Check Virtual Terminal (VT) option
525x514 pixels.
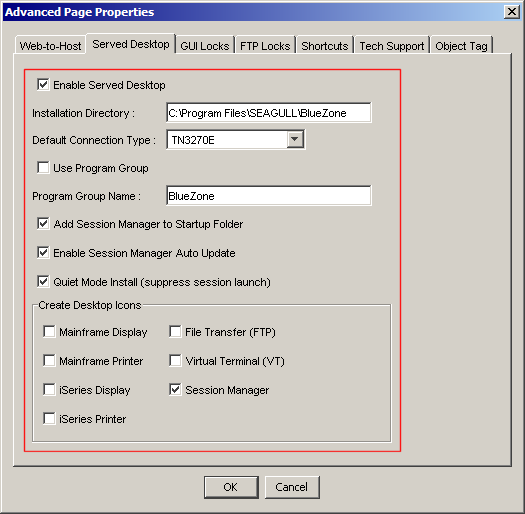pos(175,361)
